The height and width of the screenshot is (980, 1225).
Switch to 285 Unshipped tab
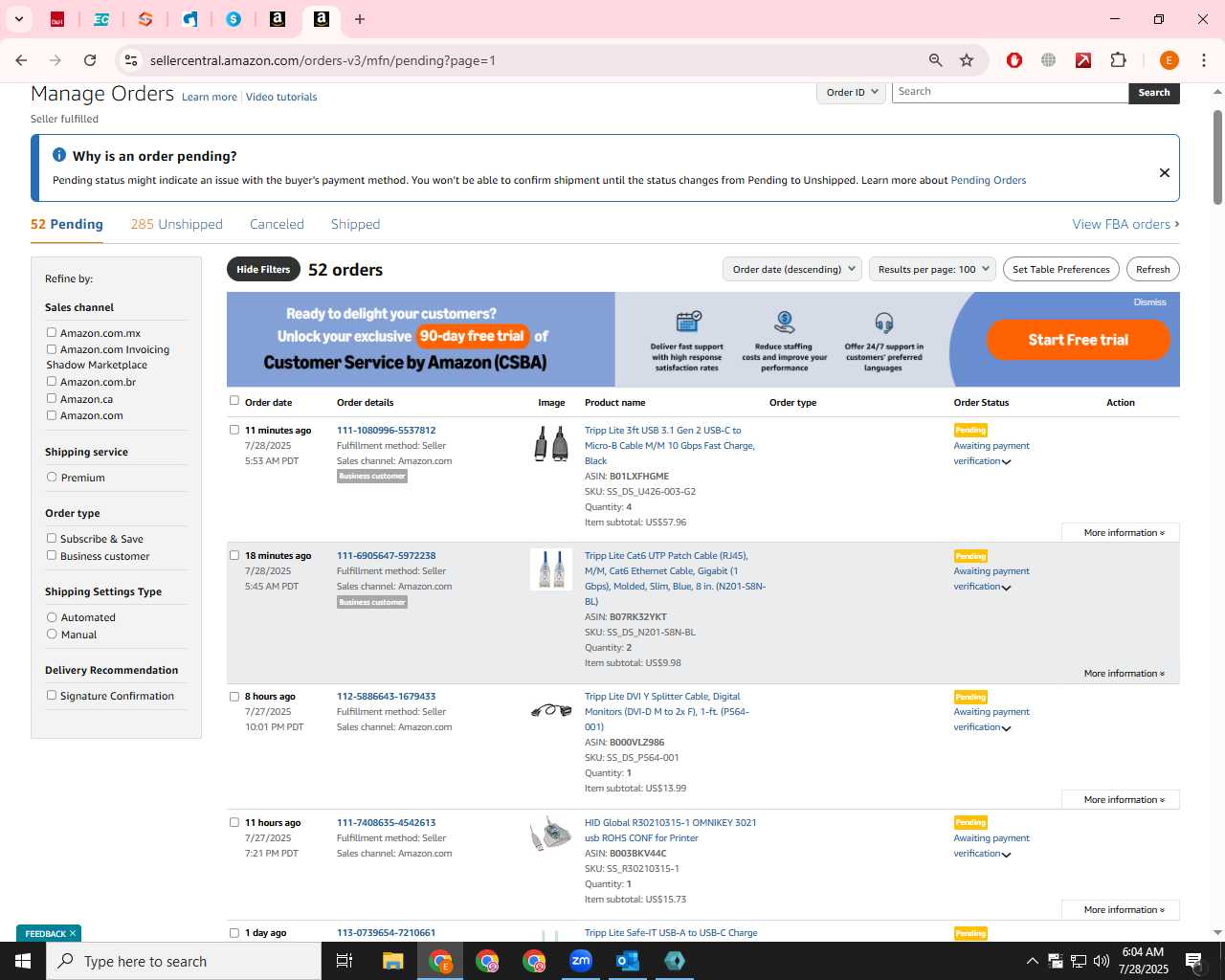[176, 224]
